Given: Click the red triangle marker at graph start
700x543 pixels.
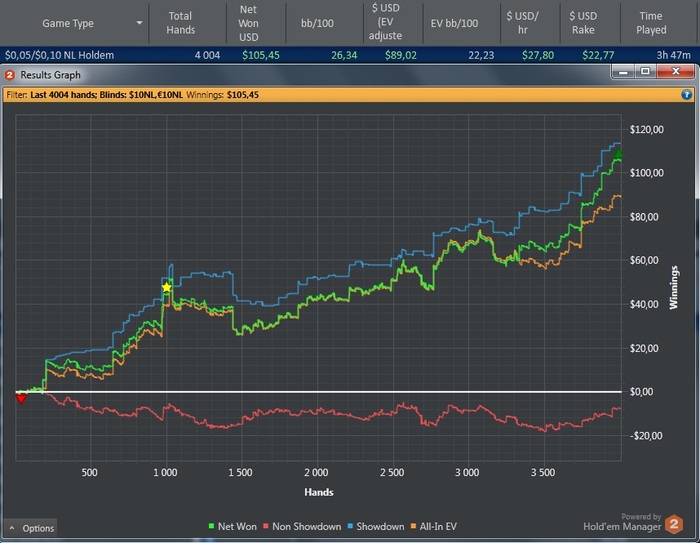Looking at the screenshot, I should (21, 398).
